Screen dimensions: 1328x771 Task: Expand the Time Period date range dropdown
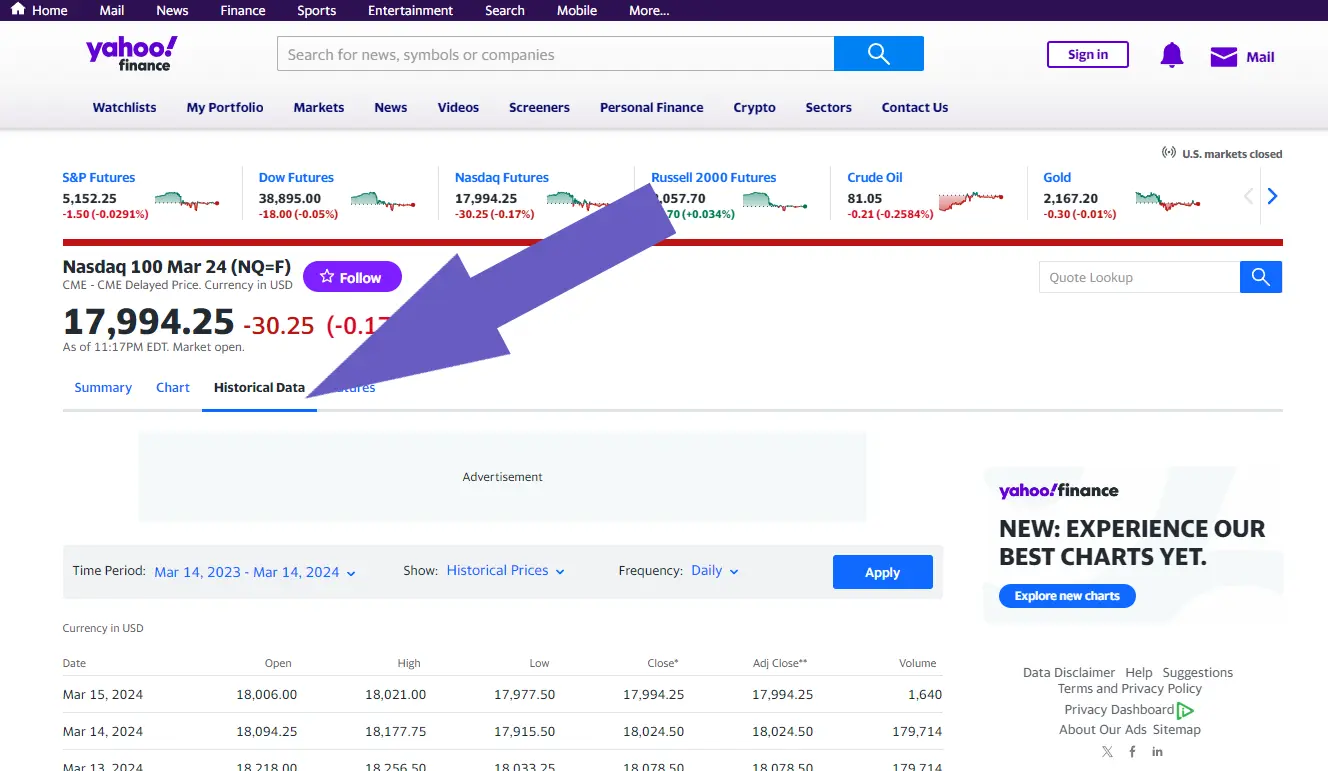coord(255,572)
